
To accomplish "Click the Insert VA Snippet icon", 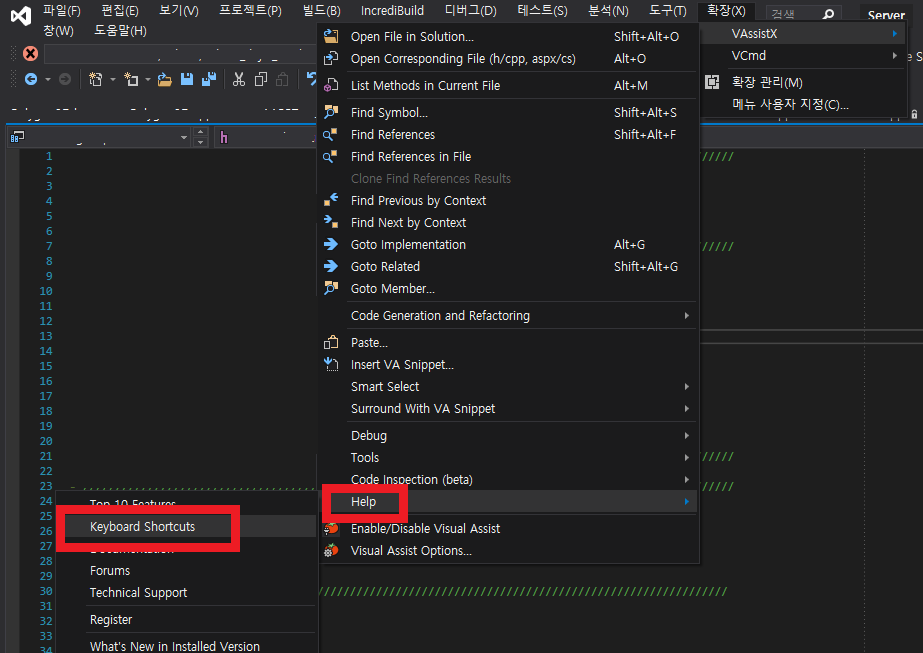I will (331, 364).
